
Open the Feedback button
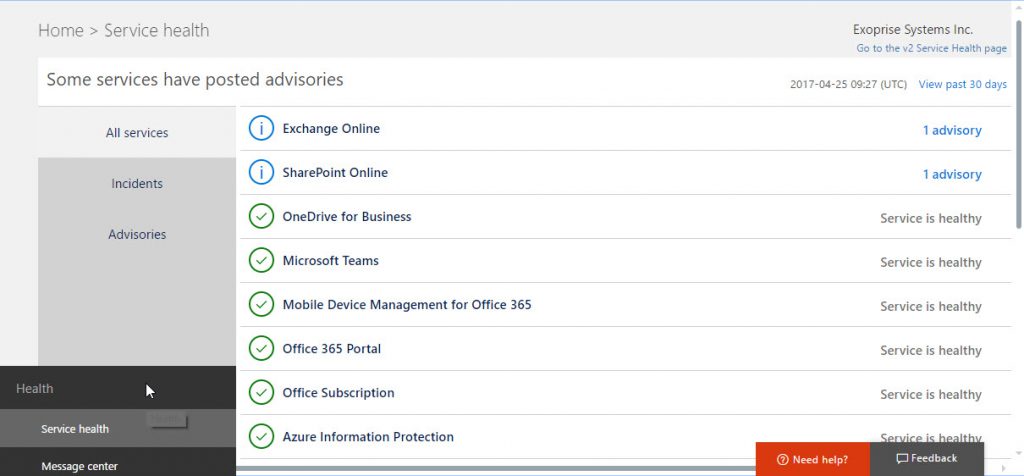[927, 458]
